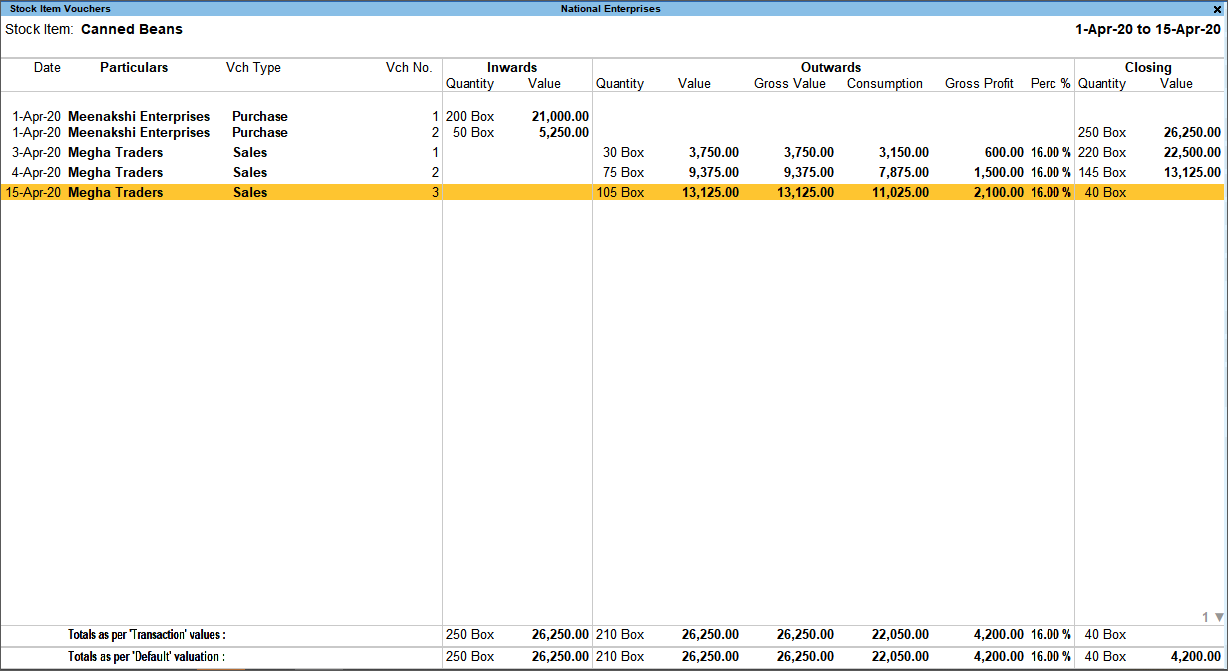Click the Closing Value column header
The width and height of the screenshot is (1228, 671).
click(x=1176, y=83)
